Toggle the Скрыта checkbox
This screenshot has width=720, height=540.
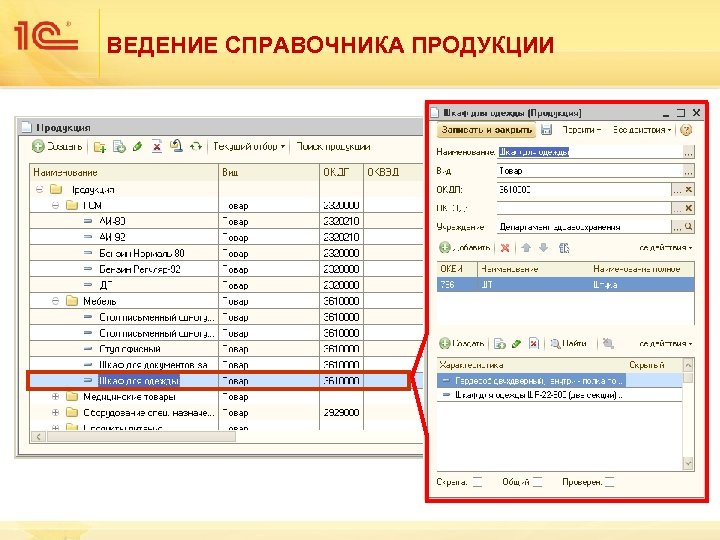478,482
